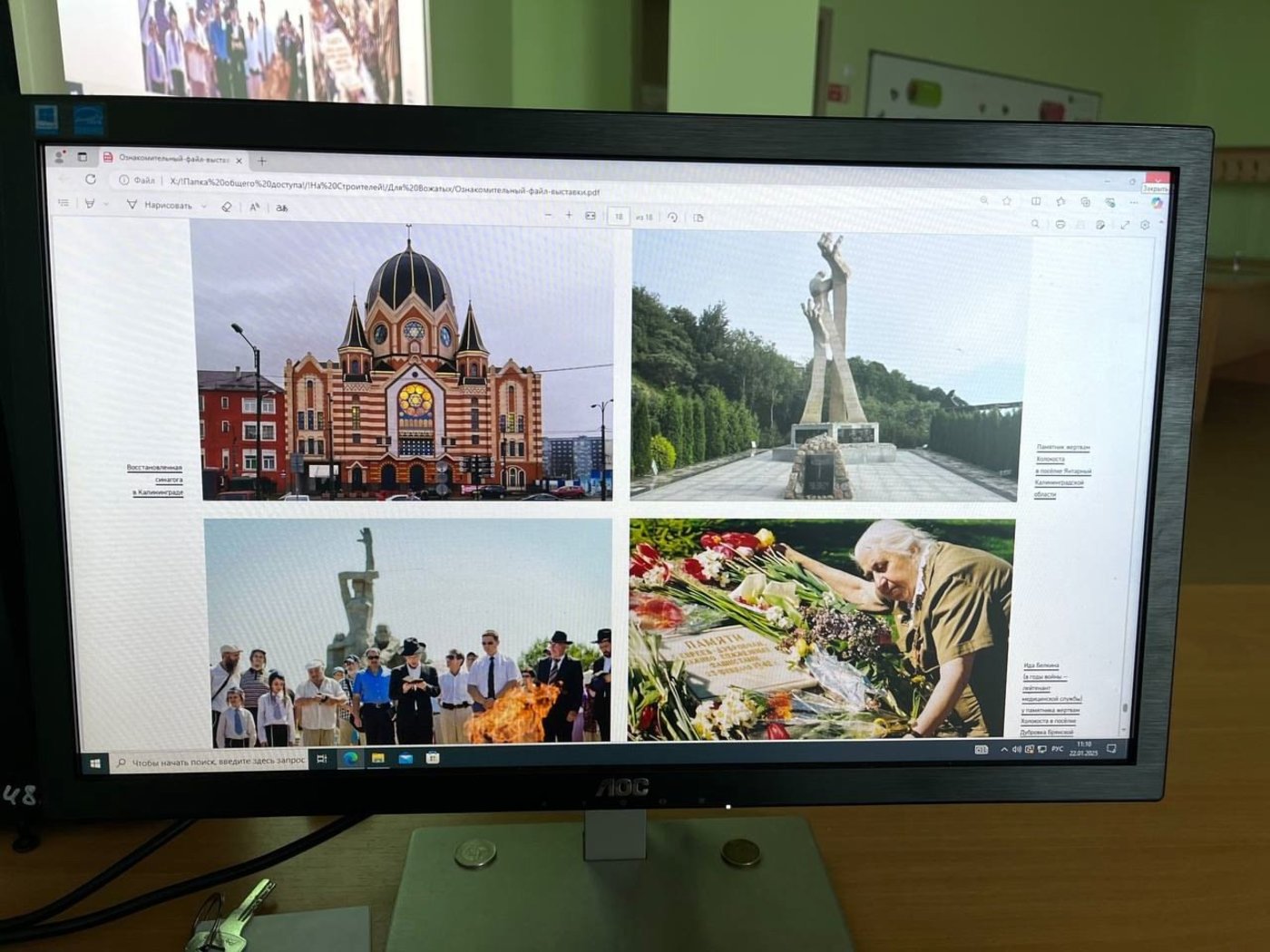
Task: Open browser essentials icon
Action: [1109, 202]
